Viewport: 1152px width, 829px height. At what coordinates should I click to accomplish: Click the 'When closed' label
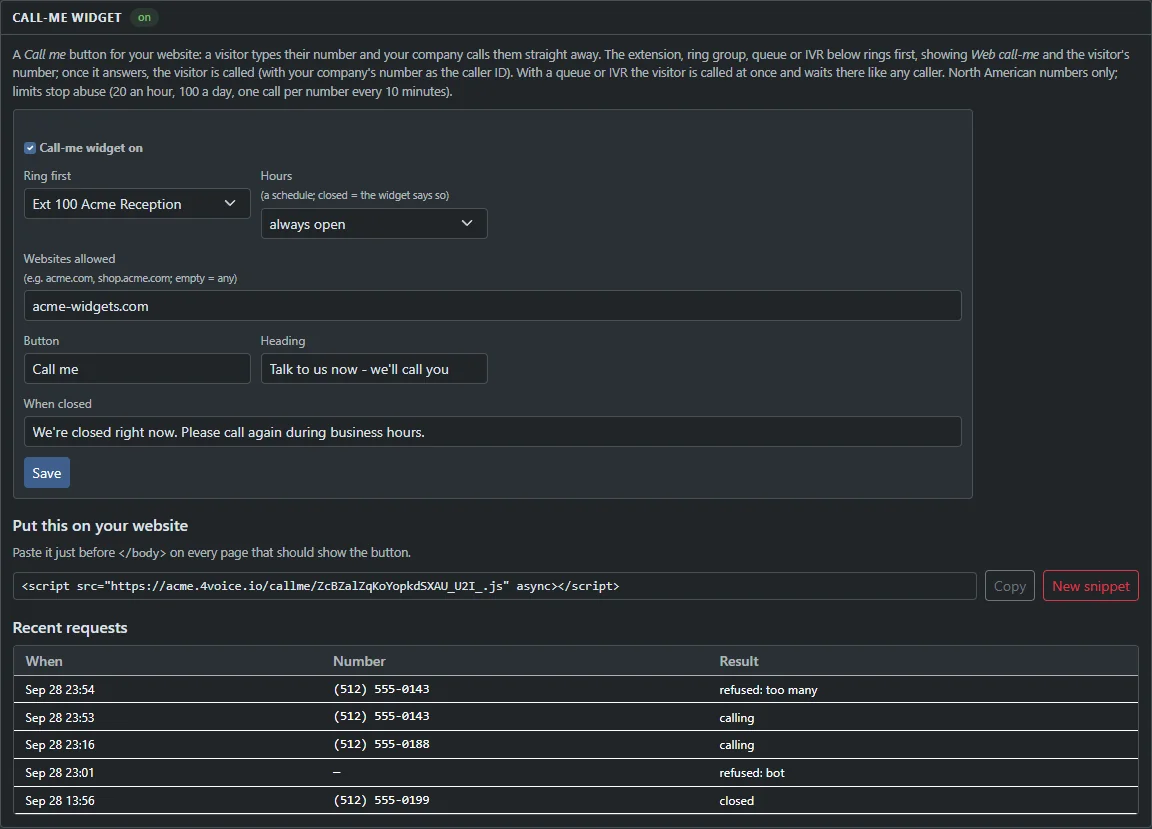click(57, 403)
